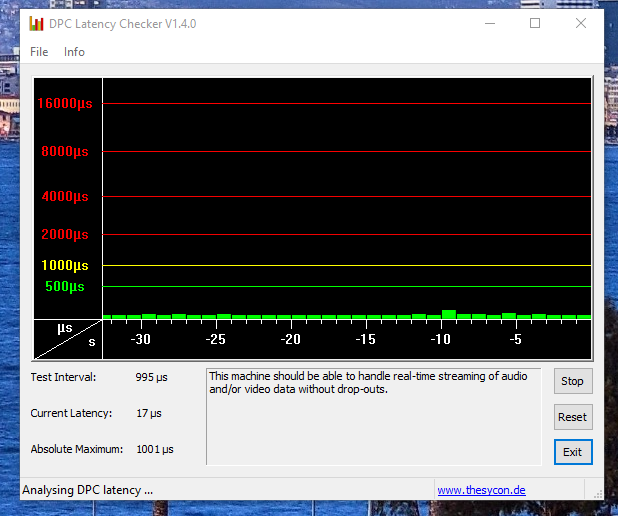Click the µs/s axis unit corner box

tap(68, 339)
